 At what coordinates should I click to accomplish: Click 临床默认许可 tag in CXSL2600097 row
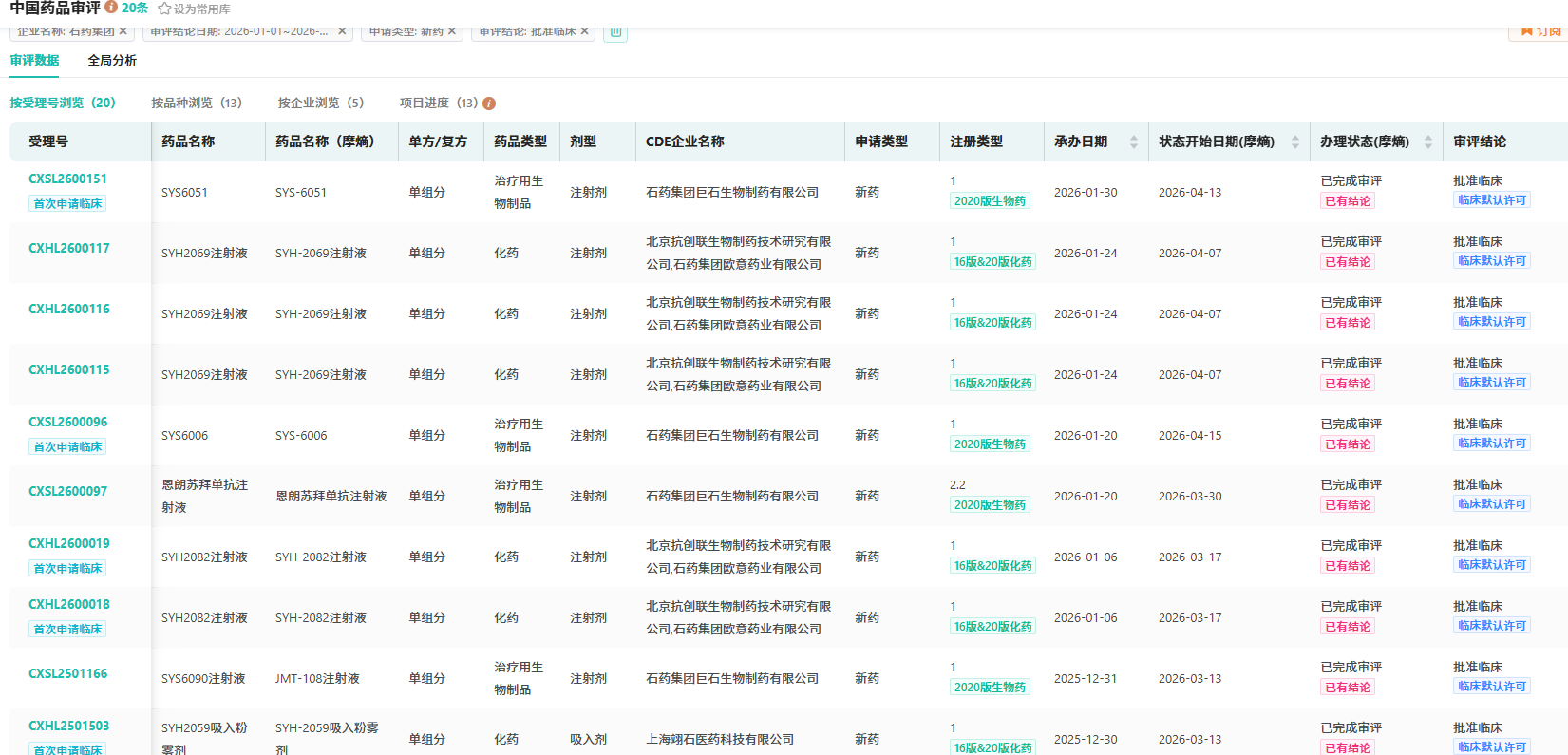coord(1491,504)
